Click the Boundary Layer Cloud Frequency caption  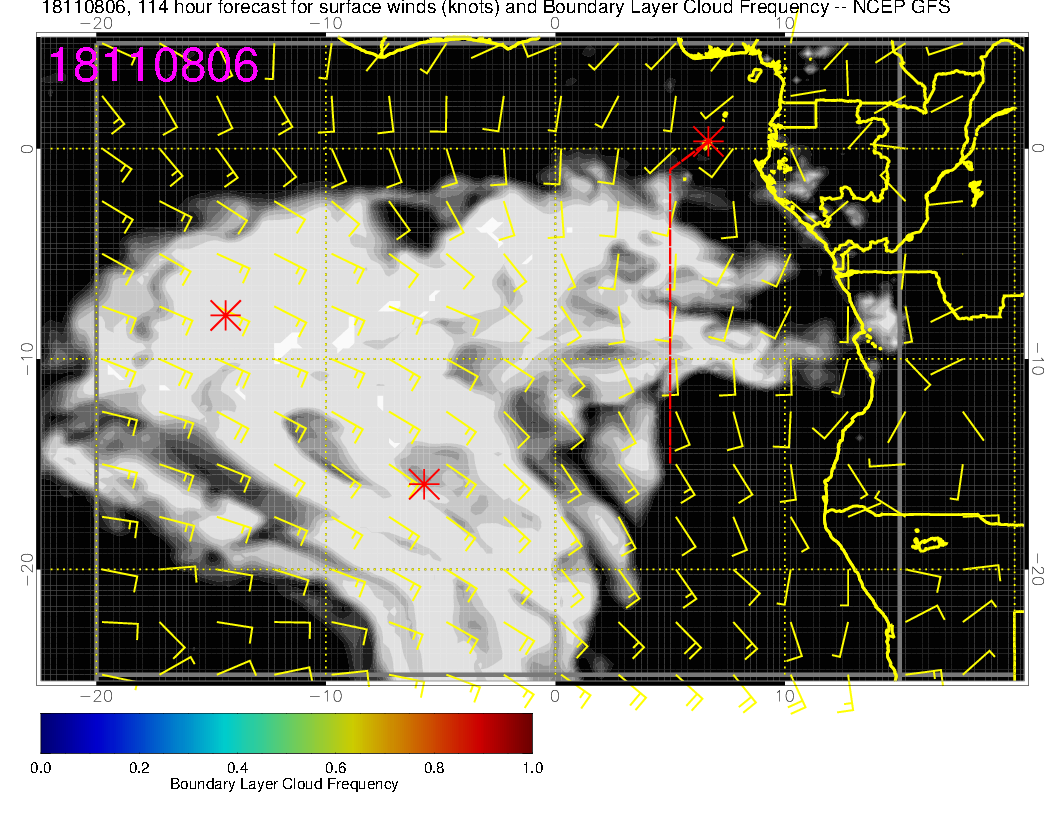[284, 784]
